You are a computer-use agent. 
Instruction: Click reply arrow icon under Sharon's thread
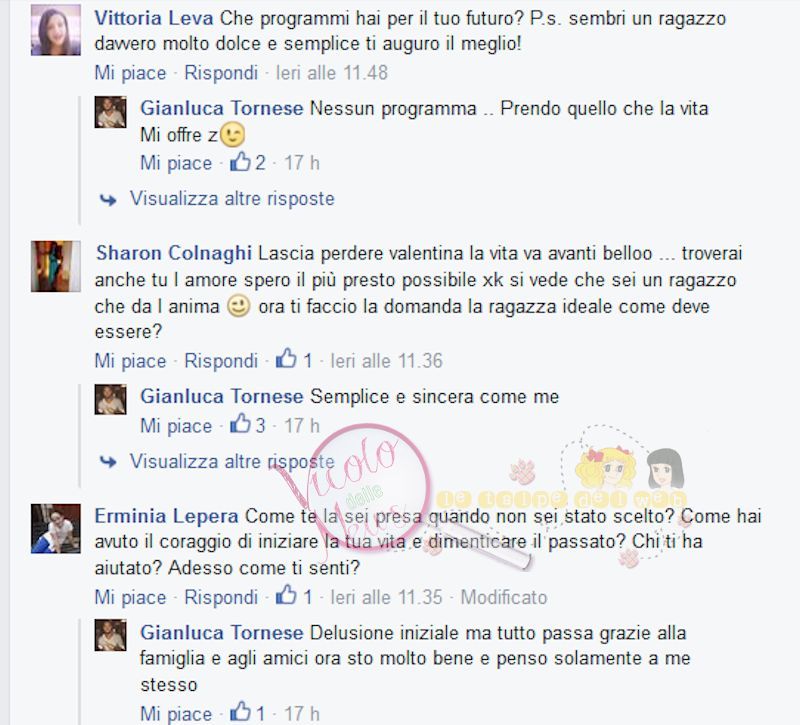point(108,462)
